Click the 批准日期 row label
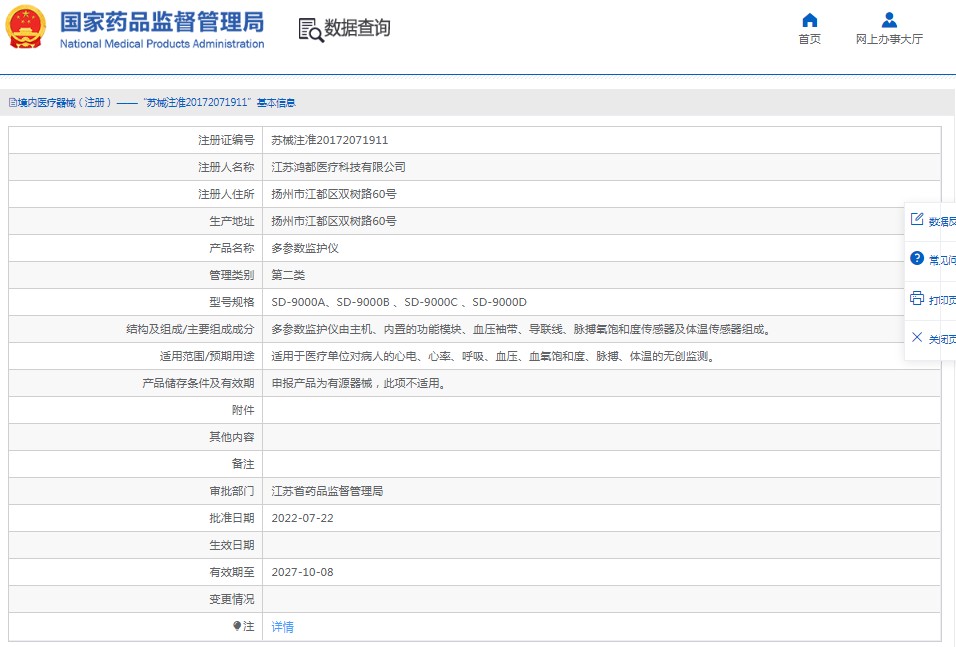Viewport: 956px width, 647px height. (232, 518)
